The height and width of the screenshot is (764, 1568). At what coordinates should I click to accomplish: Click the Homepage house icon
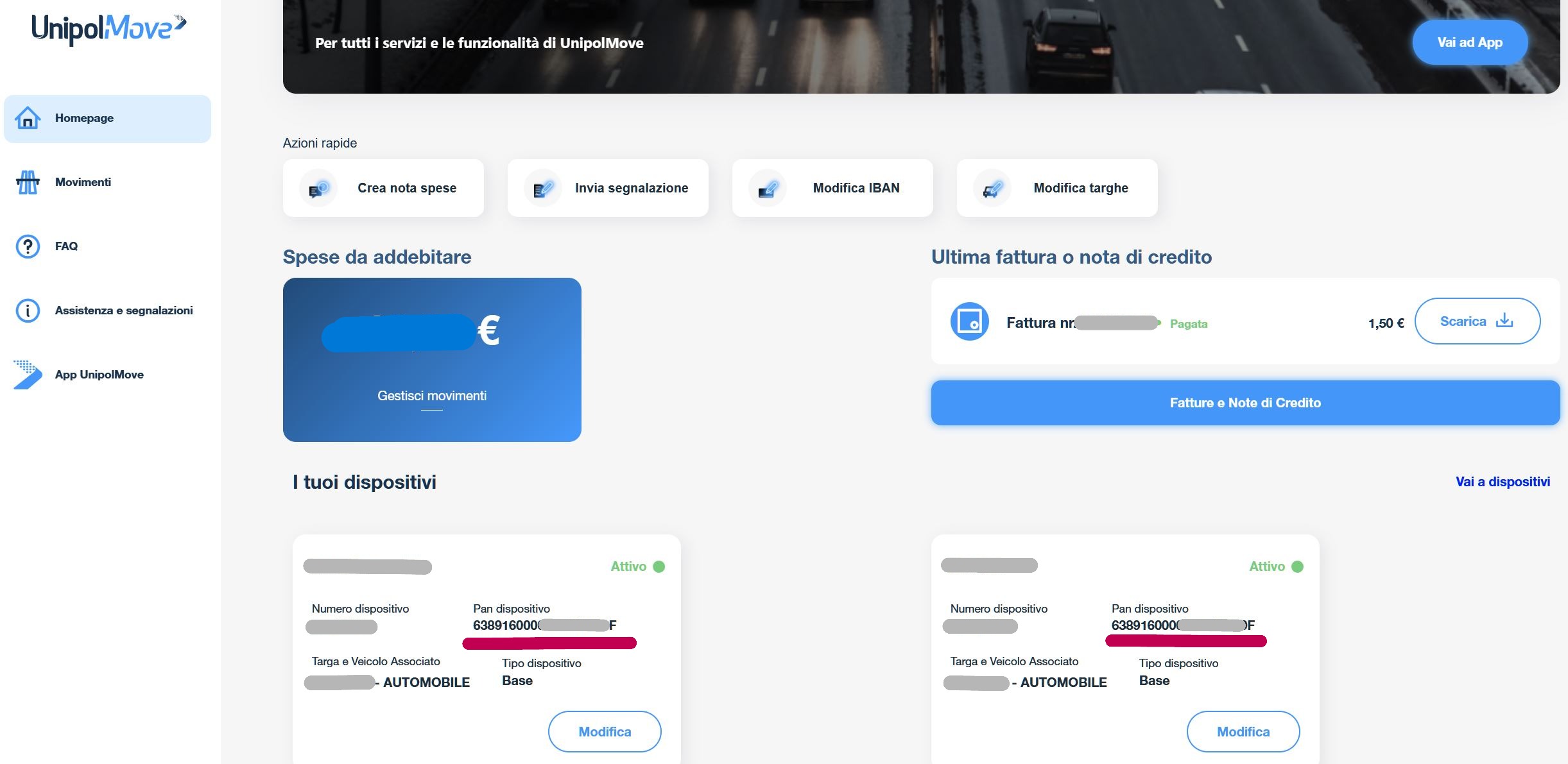28,118
